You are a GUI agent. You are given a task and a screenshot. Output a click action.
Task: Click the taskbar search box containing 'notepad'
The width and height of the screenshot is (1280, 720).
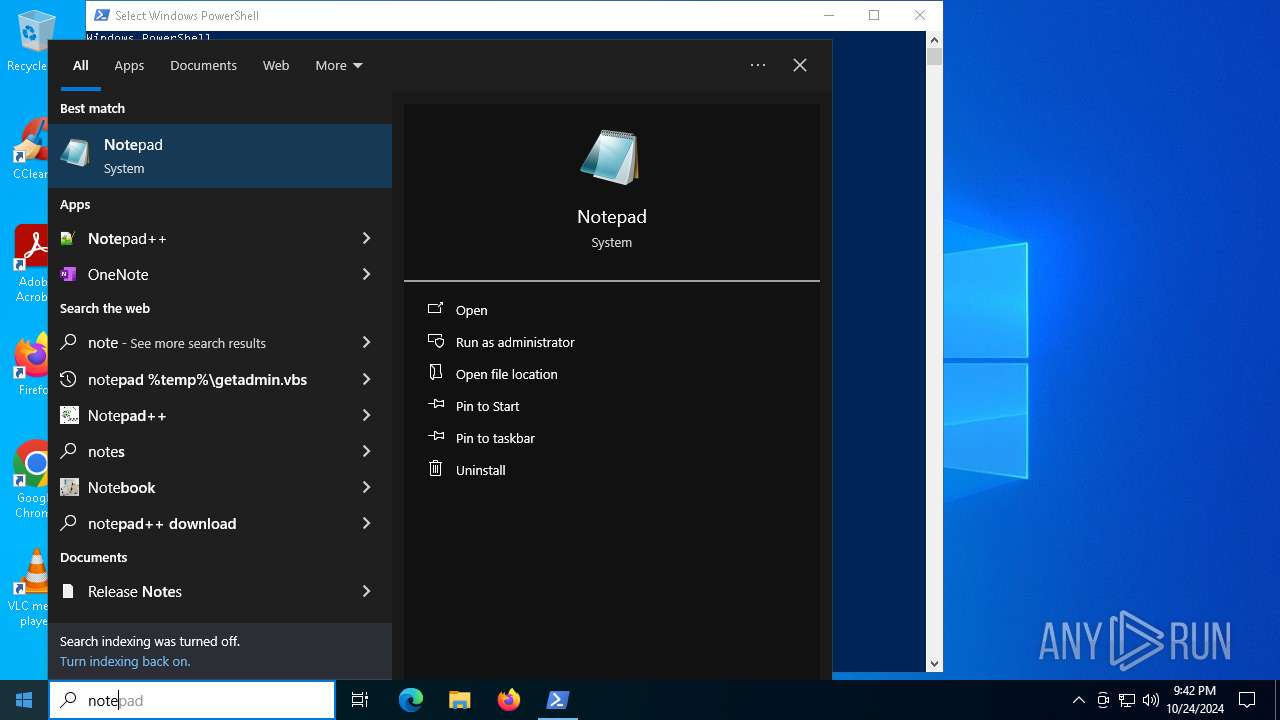point(192,700)
